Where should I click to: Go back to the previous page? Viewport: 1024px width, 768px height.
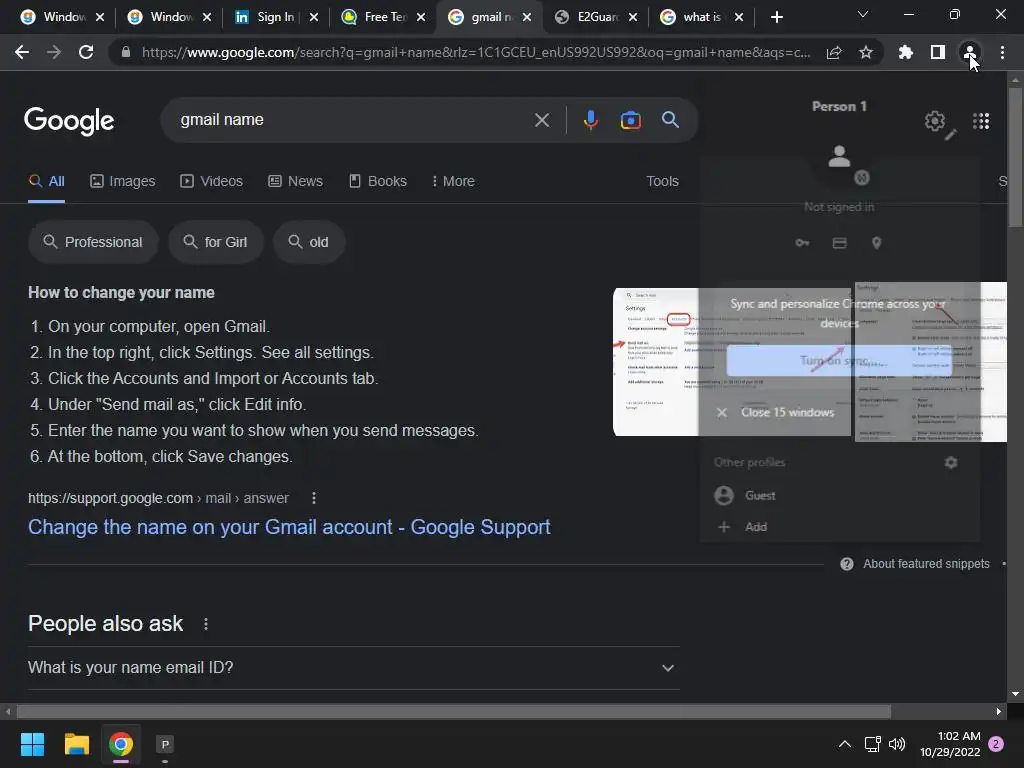[22, 52]
